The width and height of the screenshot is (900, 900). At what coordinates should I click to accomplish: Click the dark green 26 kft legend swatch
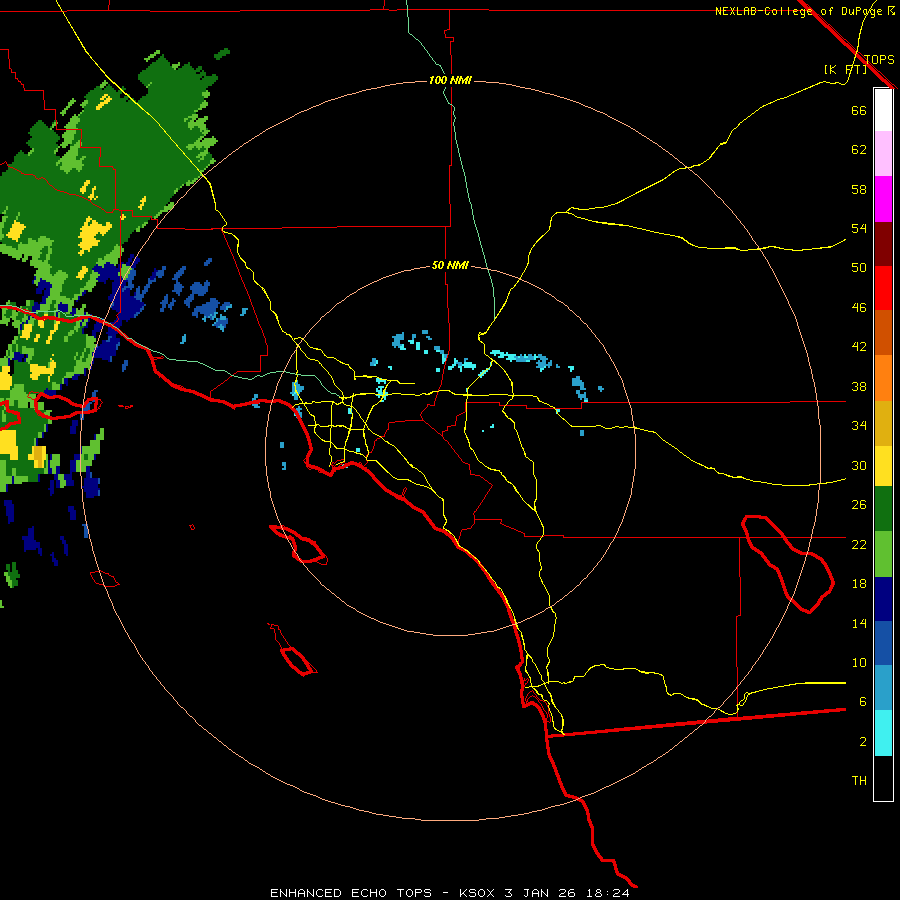tap(883, 509)
